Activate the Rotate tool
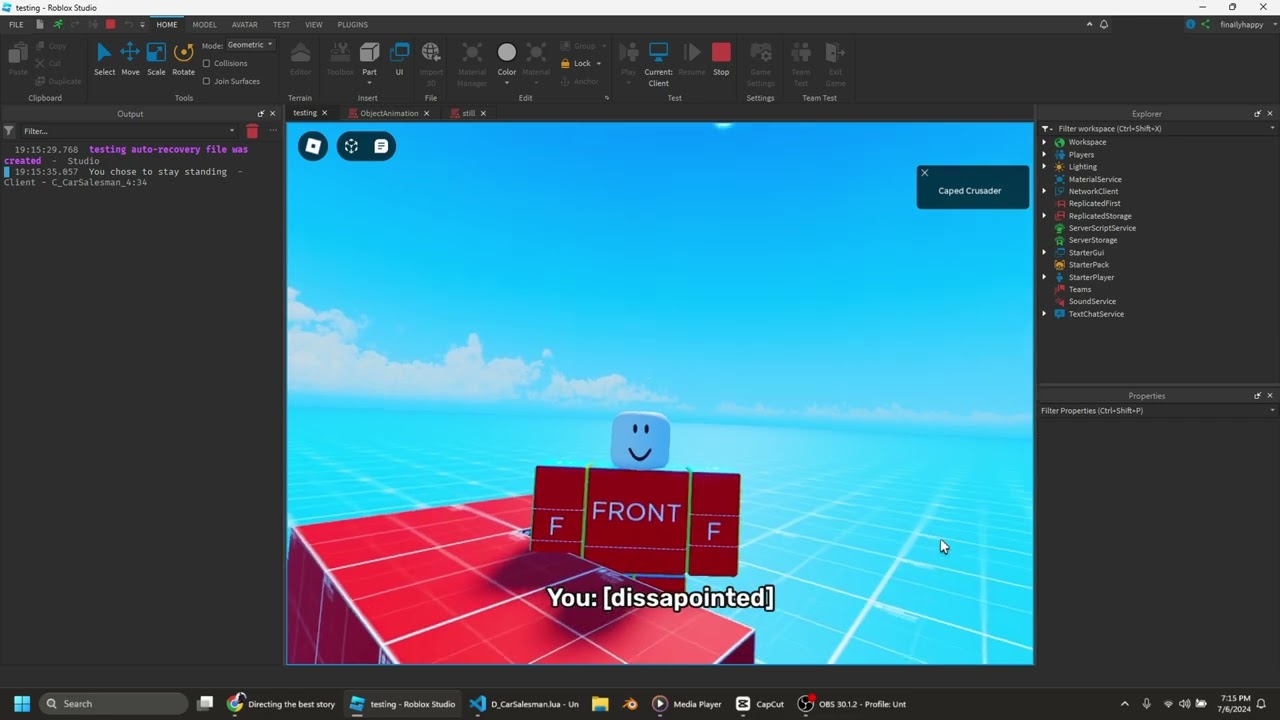This screenshot has height=720, width=1280. (x=183, y=59)
